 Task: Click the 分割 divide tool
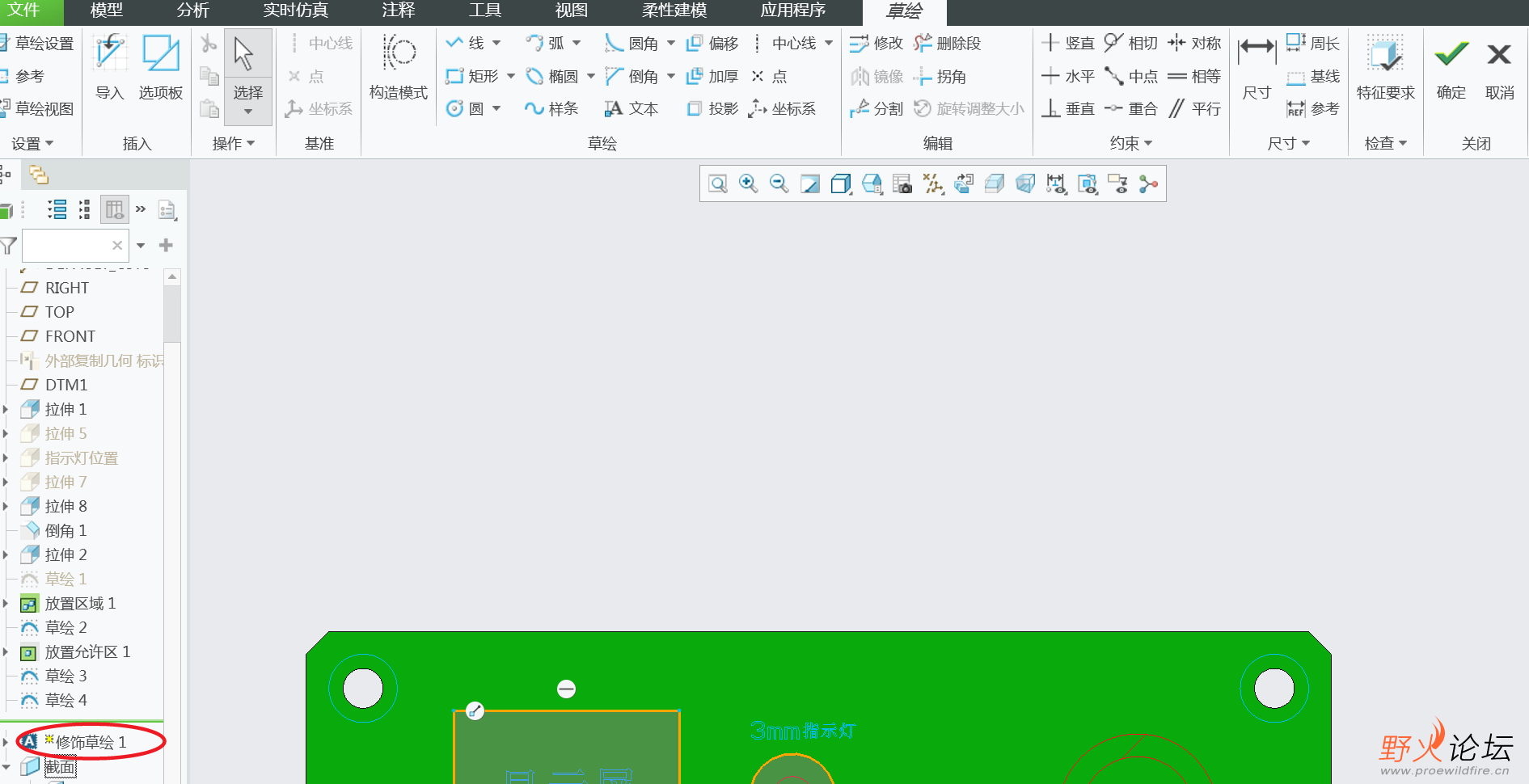[876, 108]
